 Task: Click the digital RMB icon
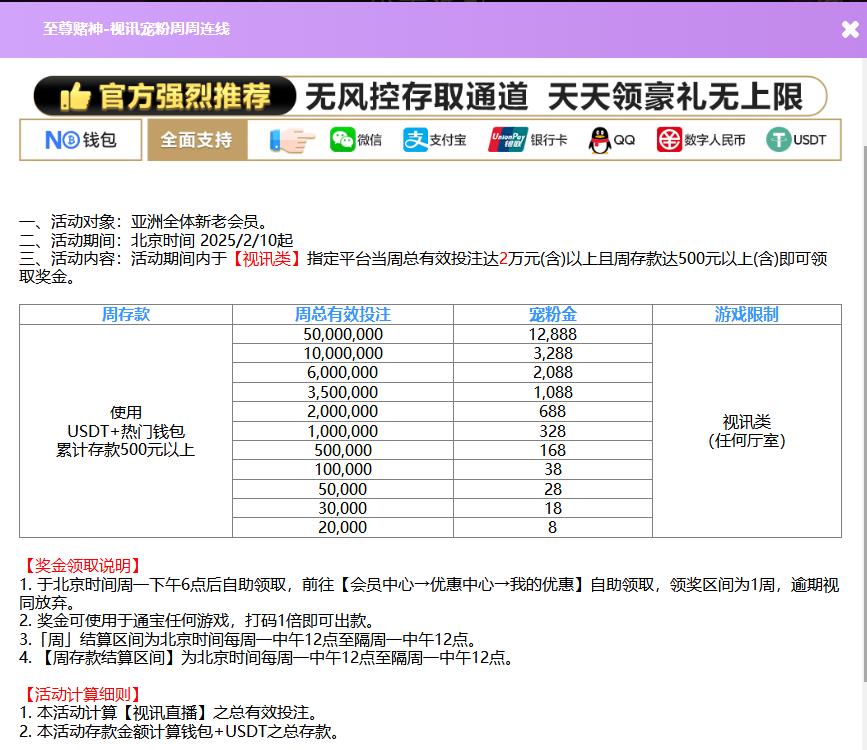click(x=669, y=140)
